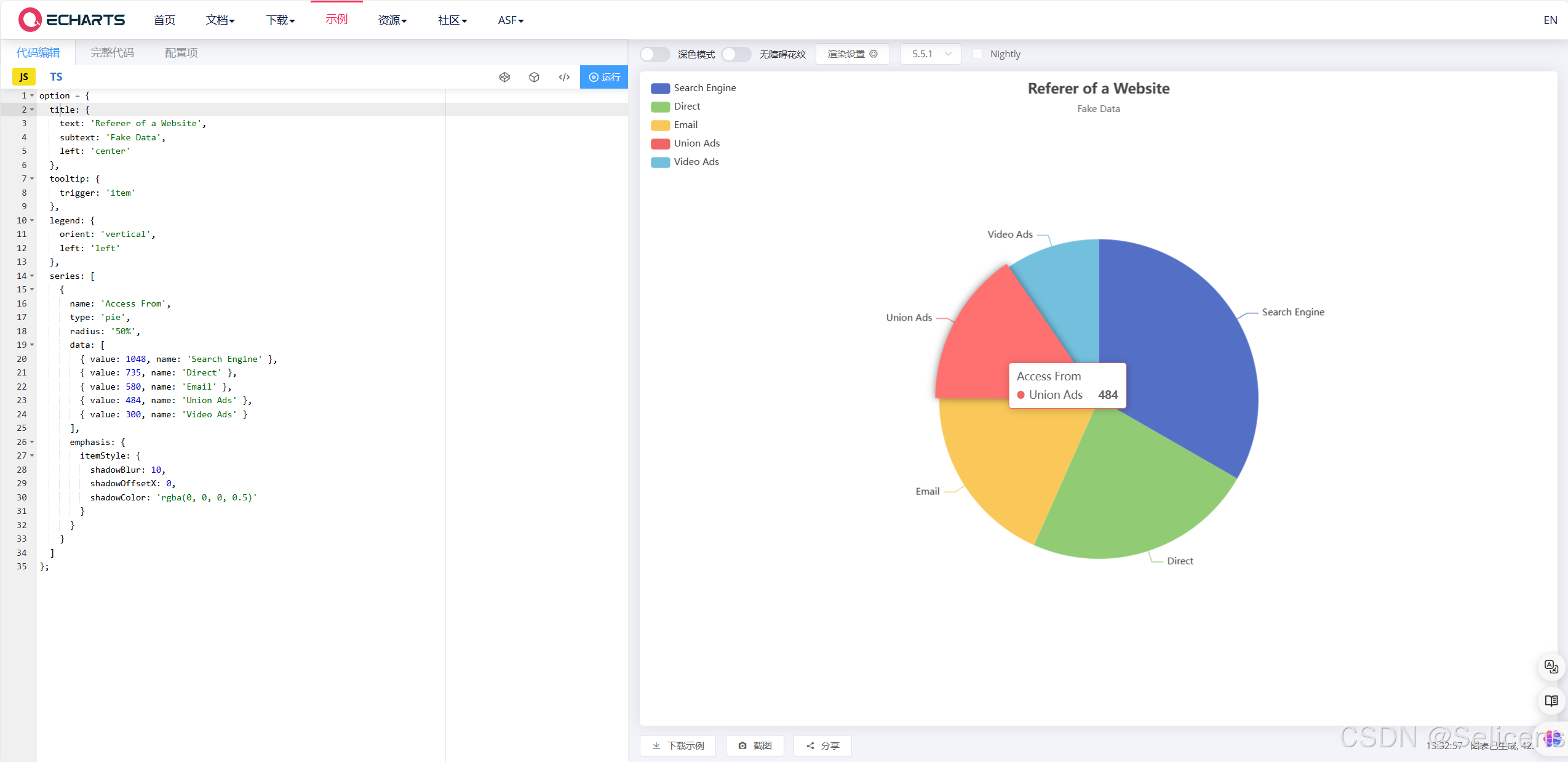Image resolution: width=1568 pixels, height=762 pixels.
Task: Run the code with the 运行 button
Action: tap(603, 77)
